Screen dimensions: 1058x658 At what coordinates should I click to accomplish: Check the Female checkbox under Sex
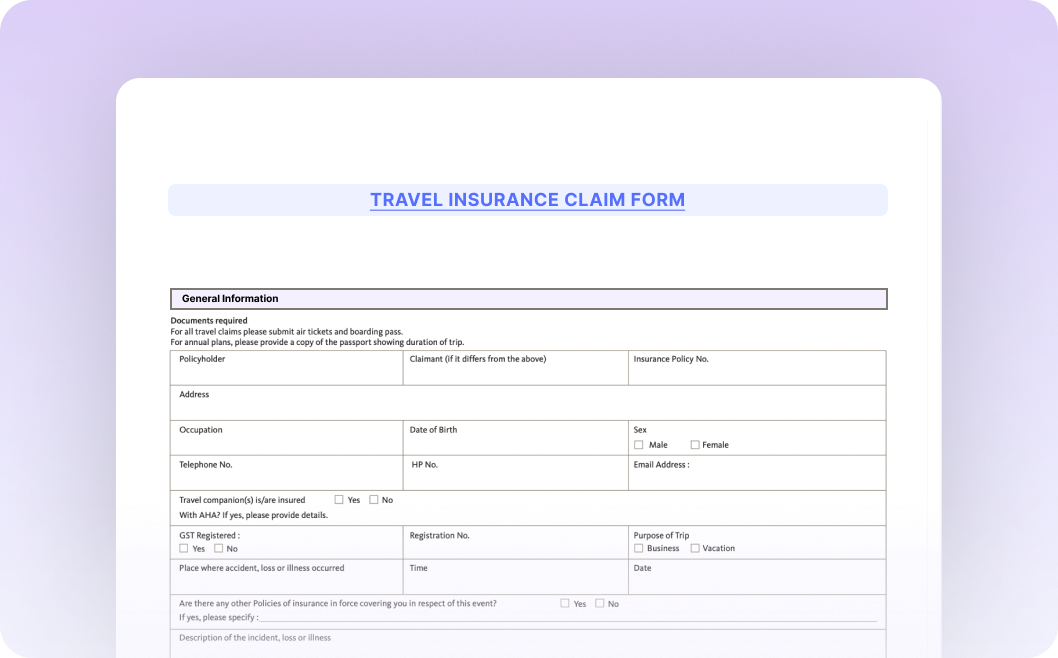pyautogui.click(x=695, y=445)
